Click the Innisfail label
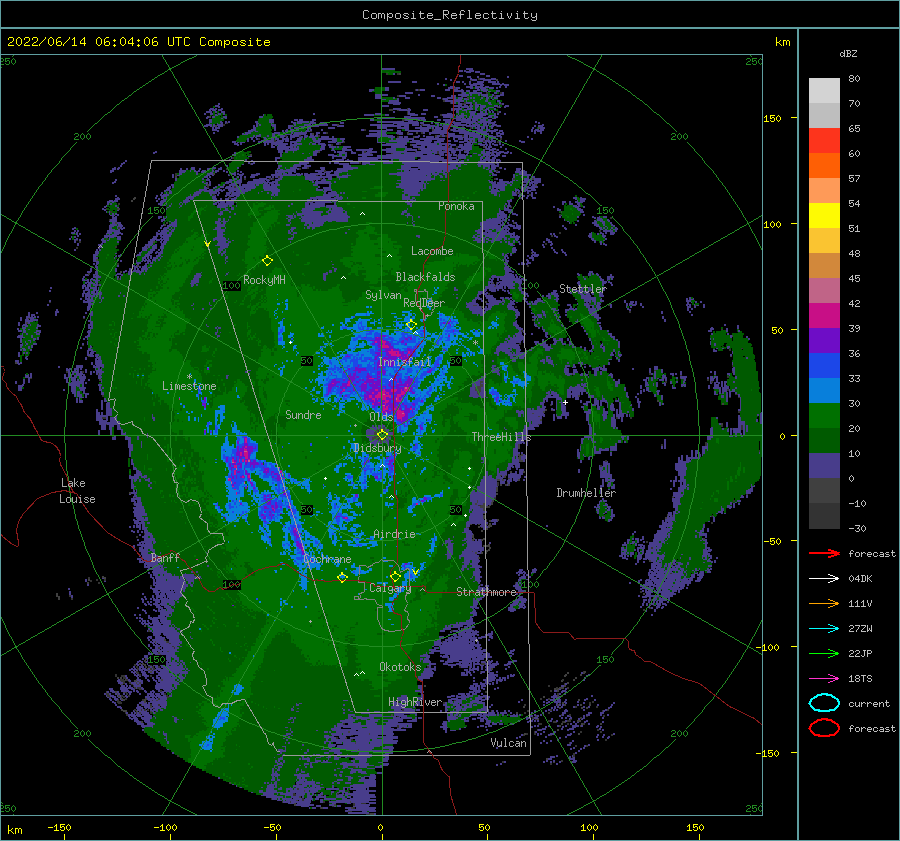 pyautogui.click(x=404, y=362)
